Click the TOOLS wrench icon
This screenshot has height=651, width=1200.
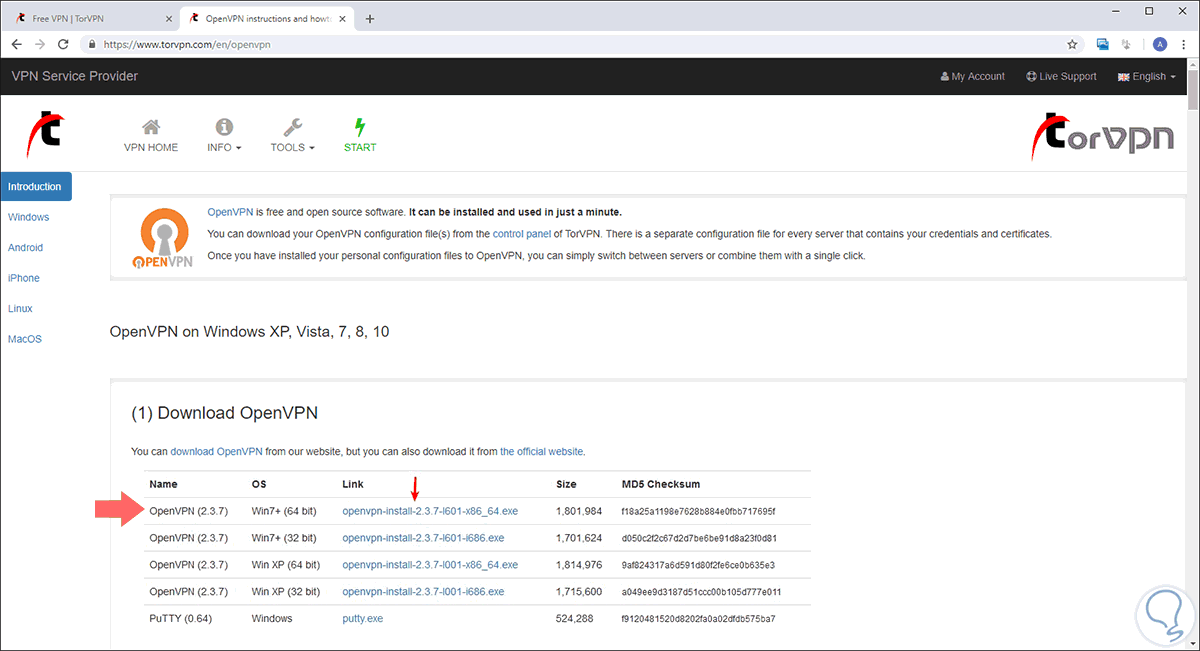(x=292, y=127)
